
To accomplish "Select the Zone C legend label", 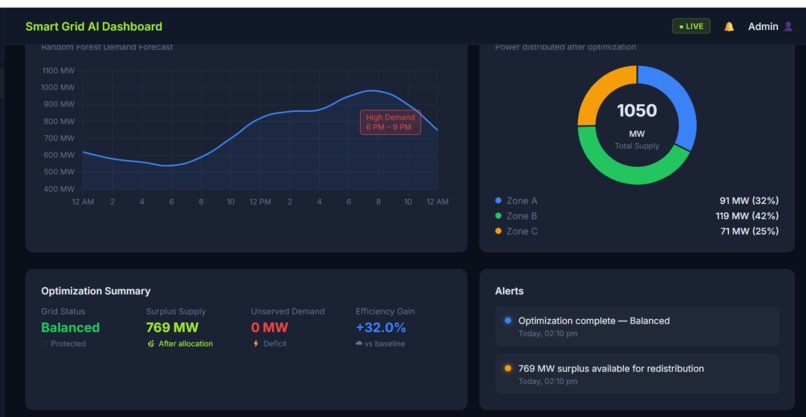I will (522, 231).
